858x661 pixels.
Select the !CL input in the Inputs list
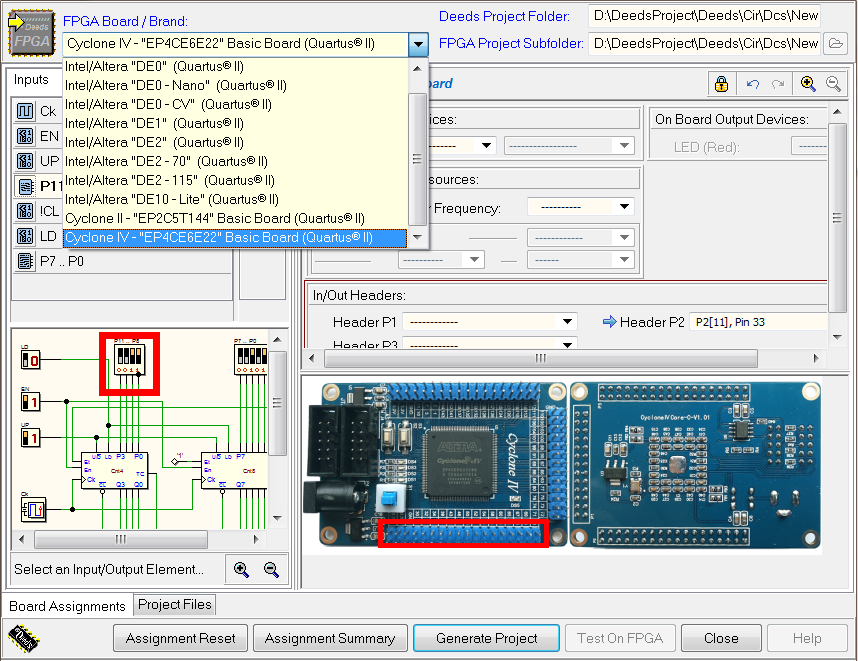(36, 211)
